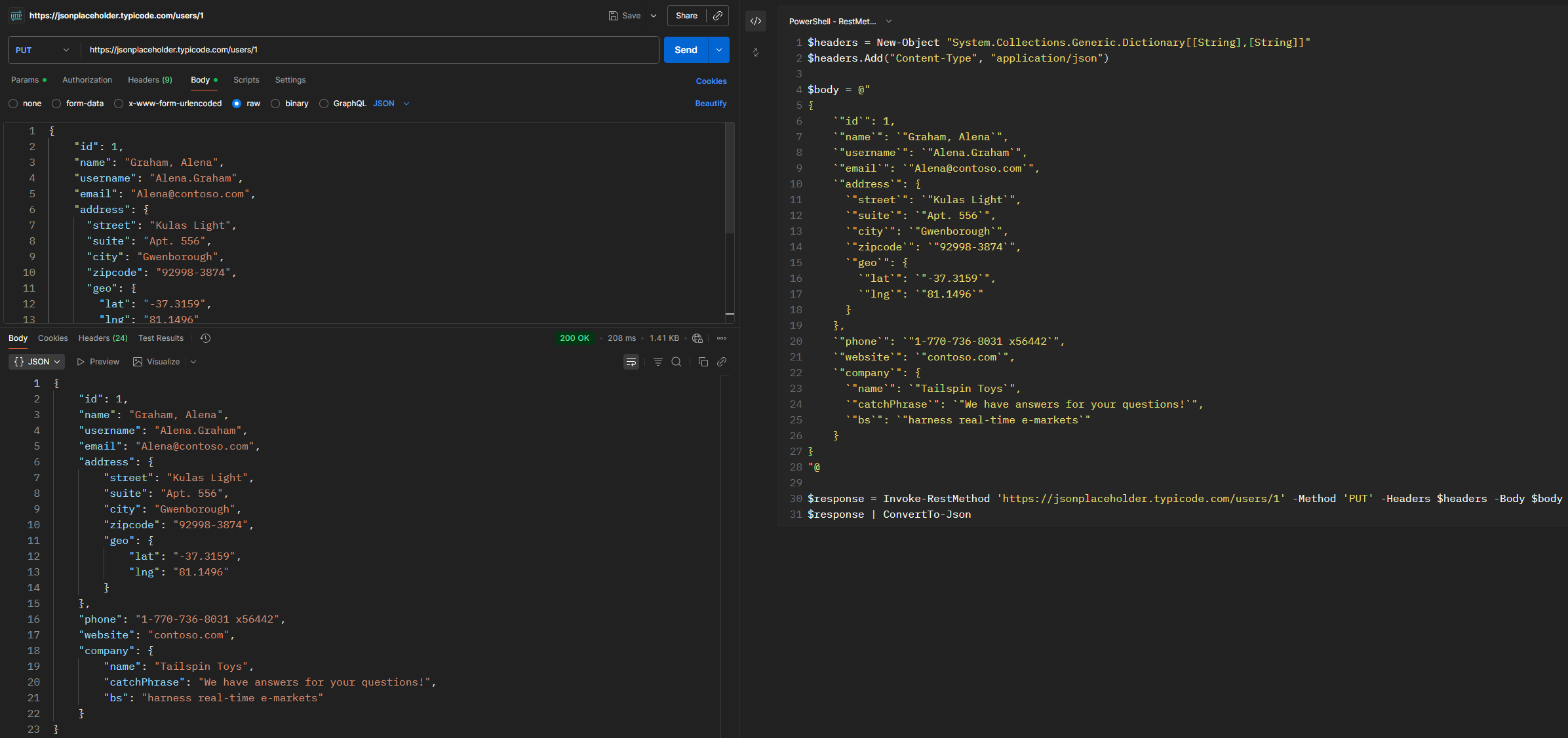Select the form-data body option
Image resolution: width=1568 pixels, height=738 pixels.
[56, 104]
